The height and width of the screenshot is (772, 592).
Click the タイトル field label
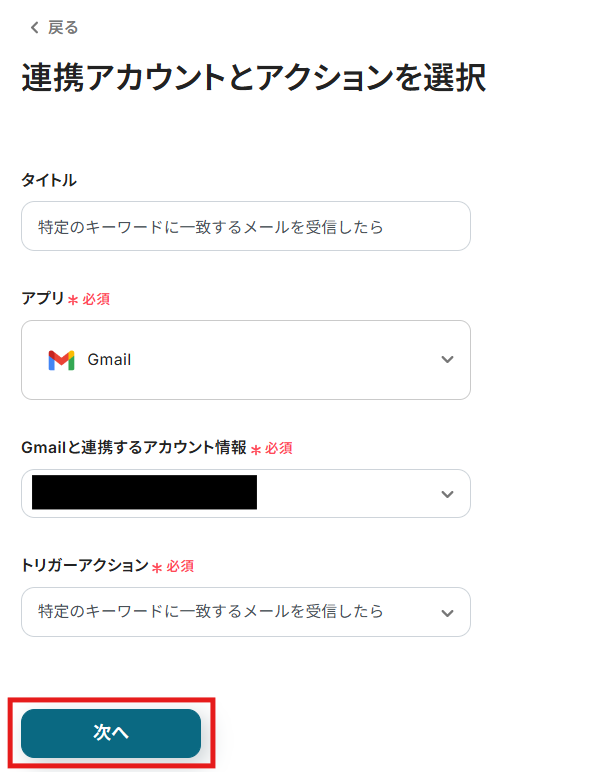(x=49, y=180)
